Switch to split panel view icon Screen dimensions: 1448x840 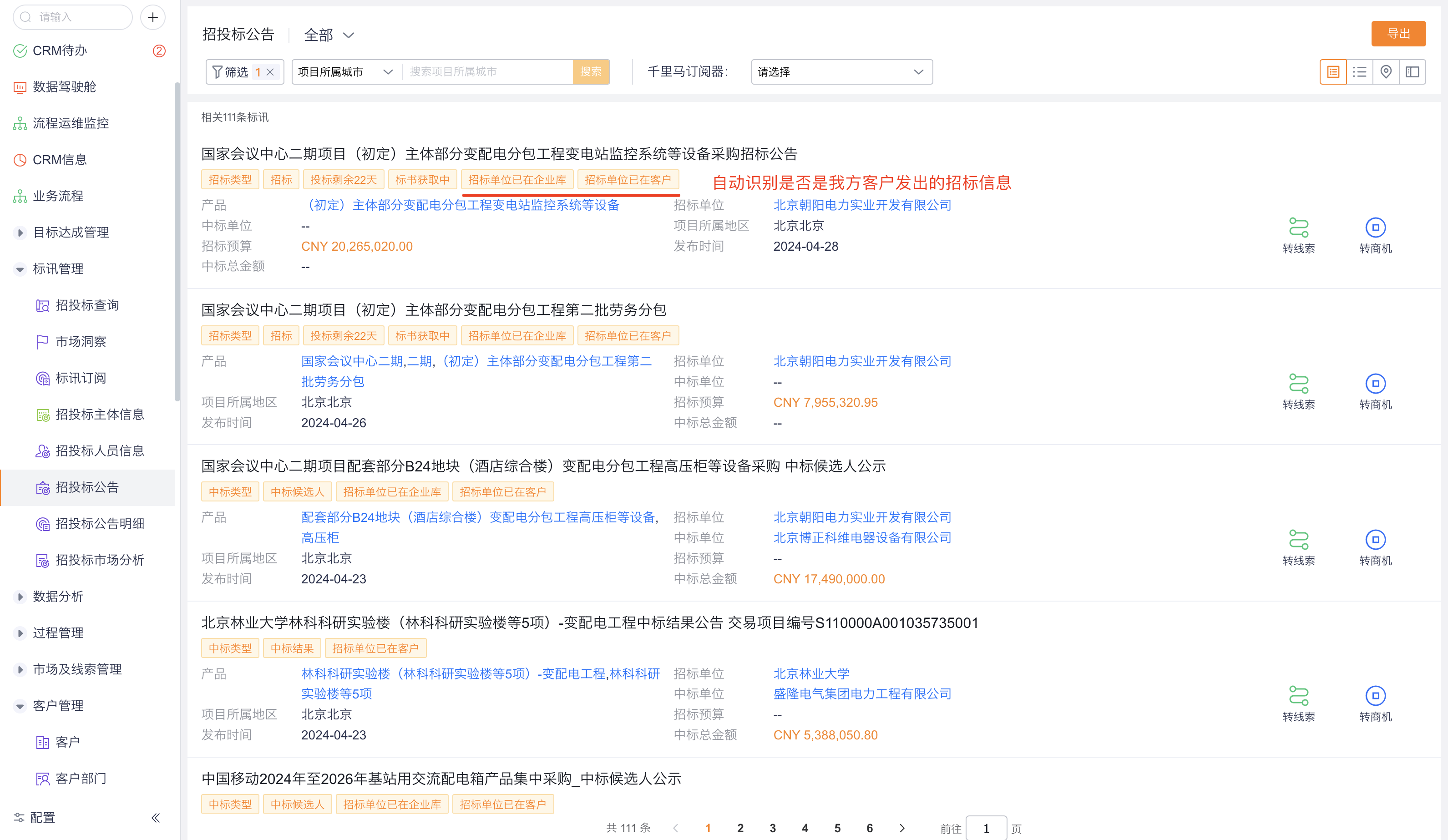[1413, 72]
